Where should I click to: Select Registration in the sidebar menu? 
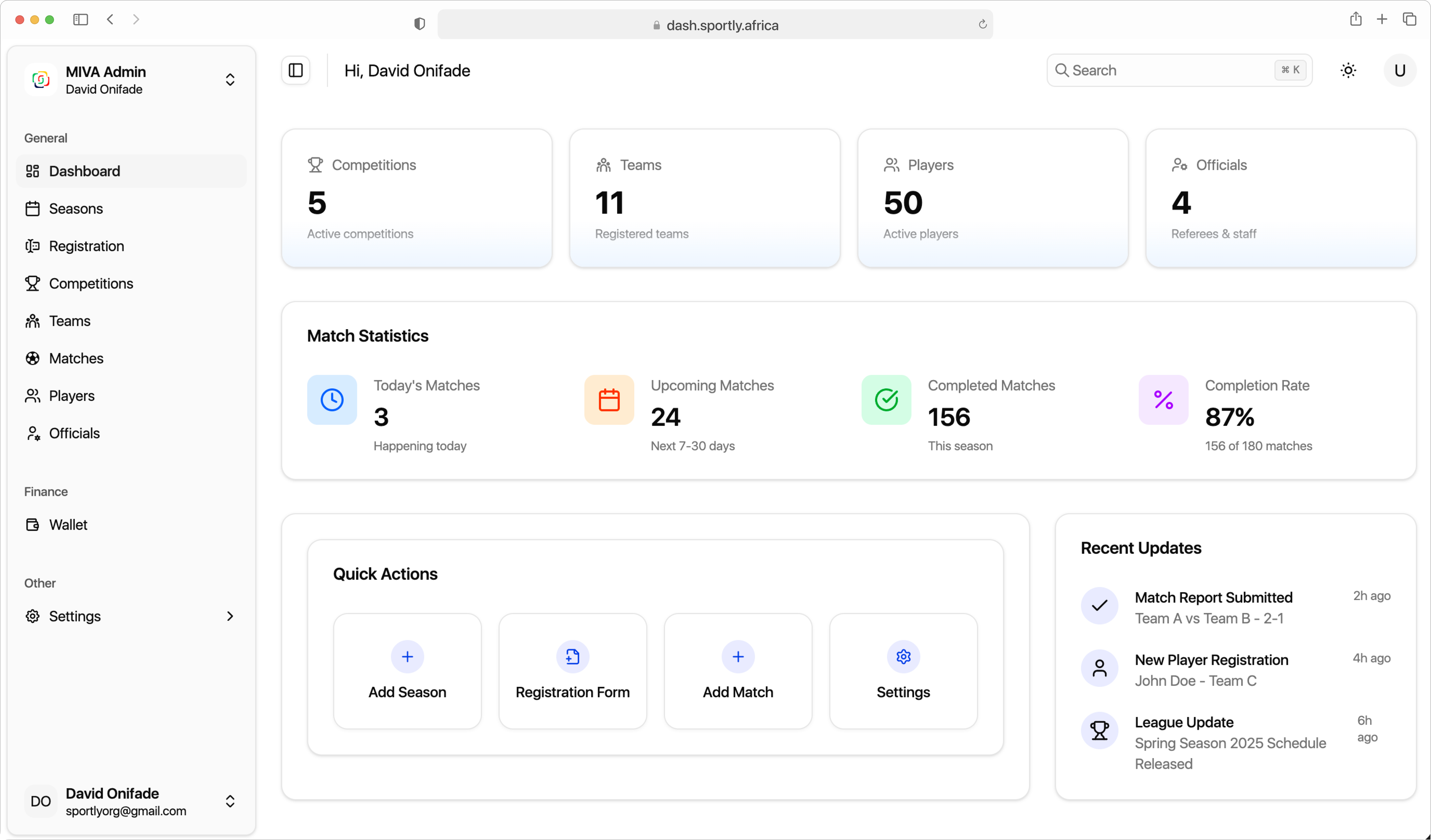tap(86, 246)
